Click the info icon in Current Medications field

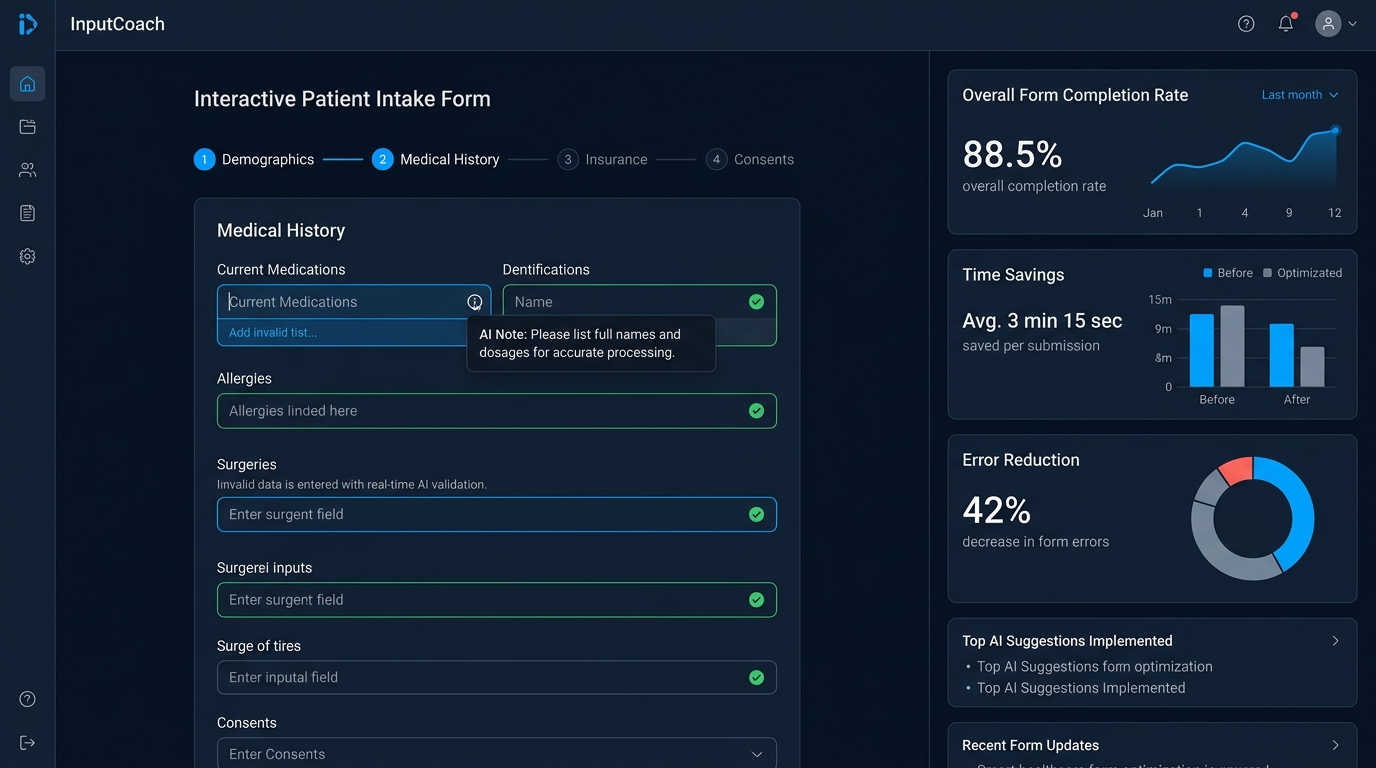click(x=475, y=301)
